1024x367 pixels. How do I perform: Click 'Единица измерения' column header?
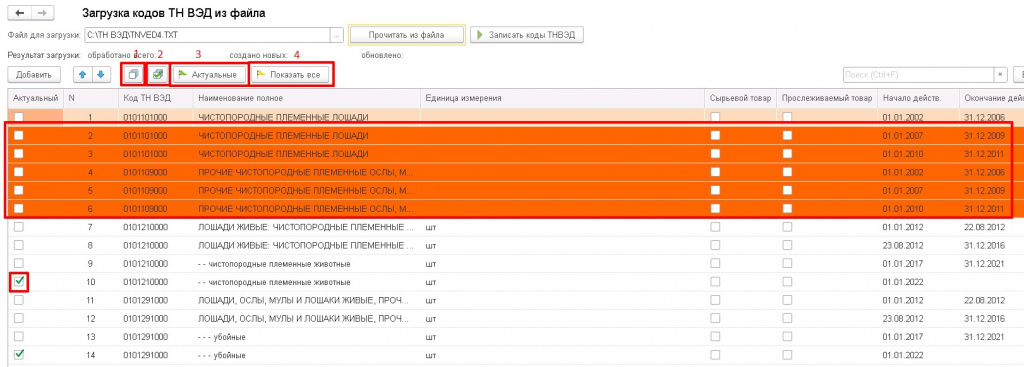(x=563, y=98)
